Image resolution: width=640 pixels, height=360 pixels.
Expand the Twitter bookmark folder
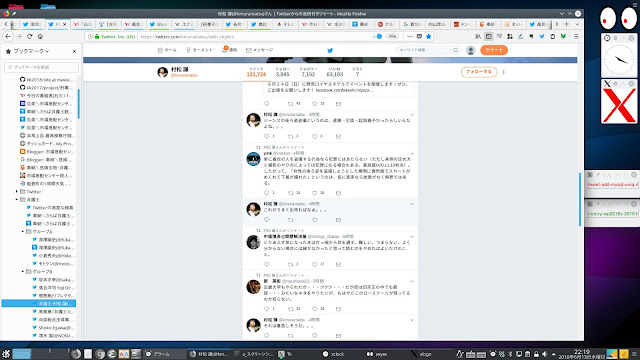pyautogui.click(x=17, y=191)
